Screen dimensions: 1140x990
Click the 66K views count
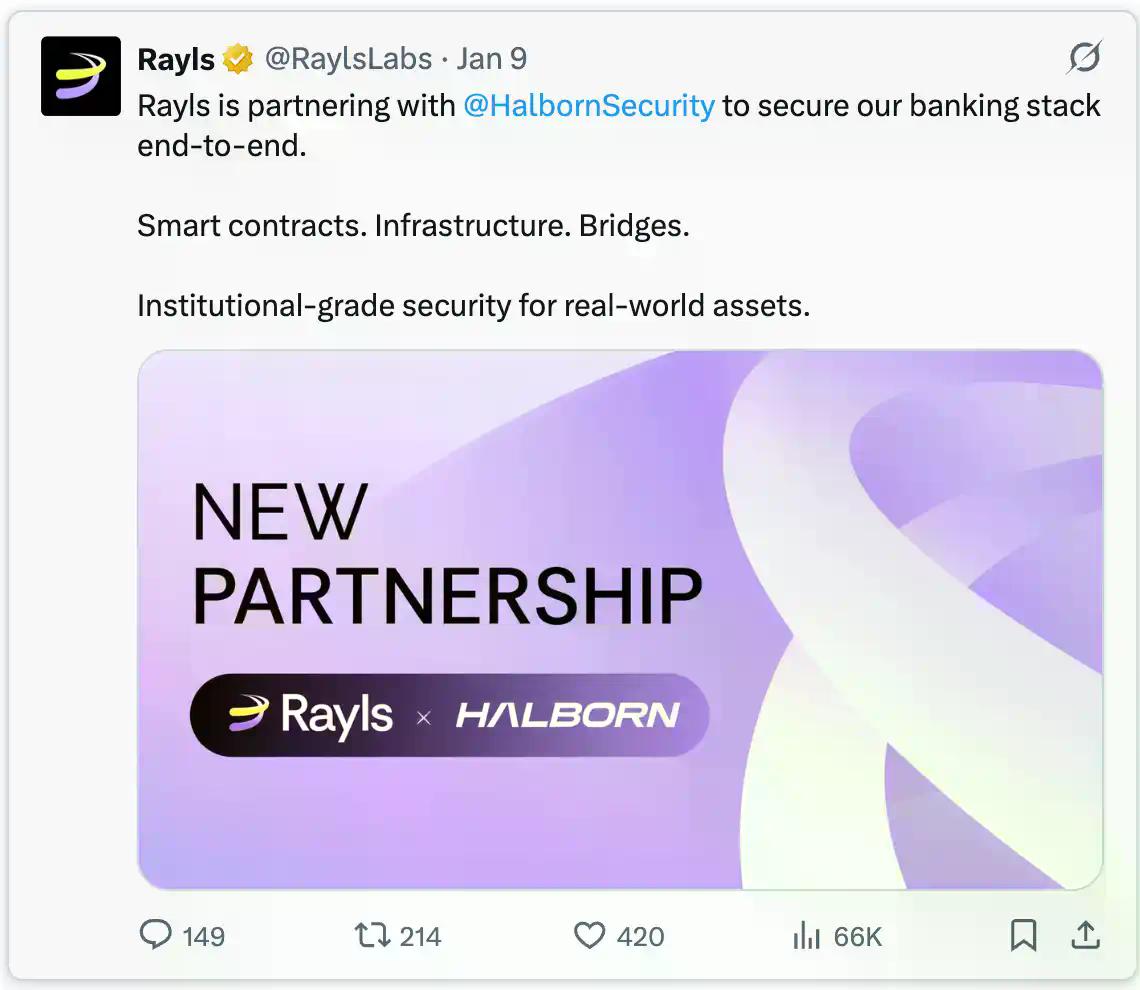[858, 936]
